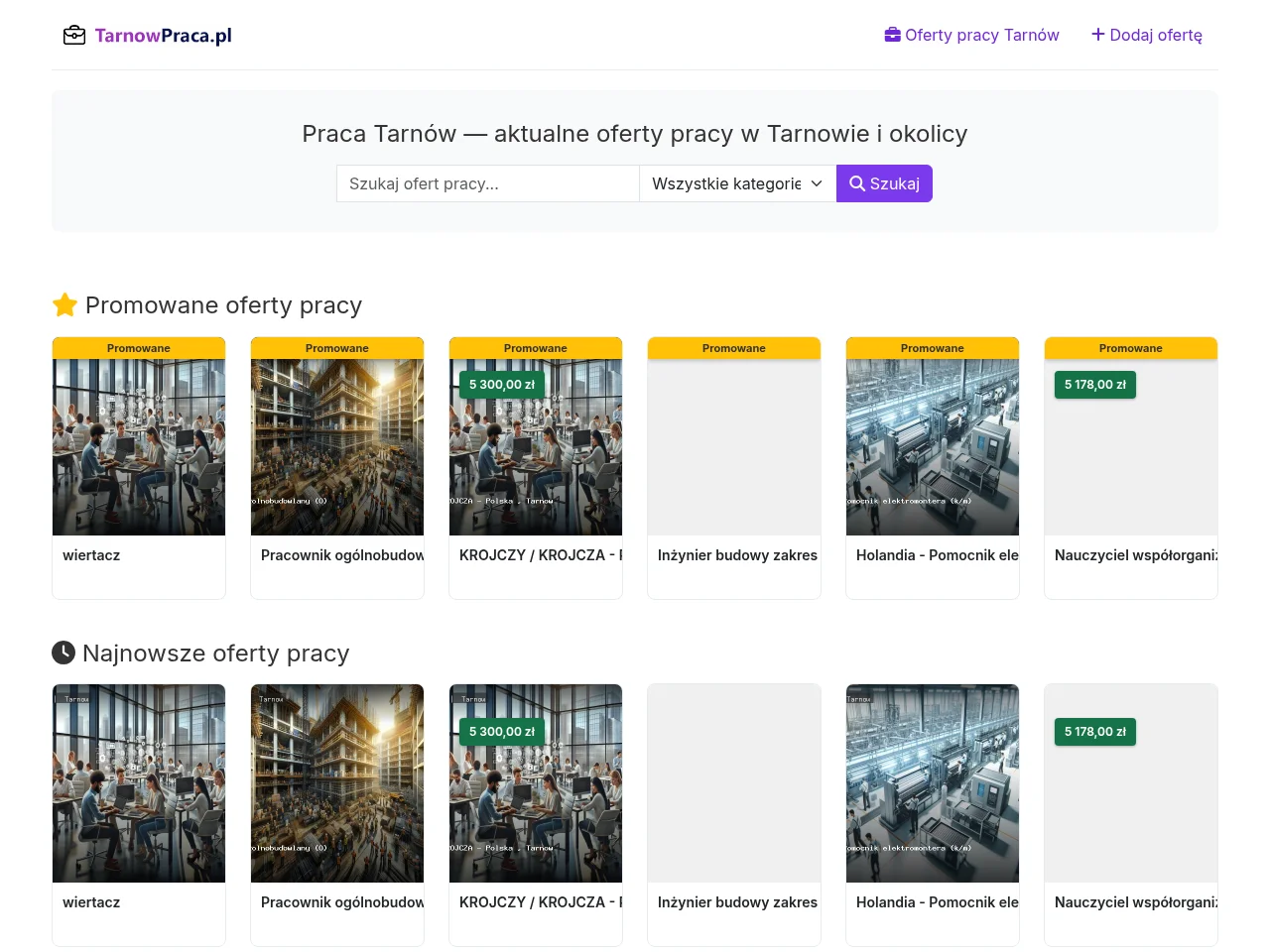Click Dodaj ofertę navigation link
Viewport: 1270px width, 952px height.
(1147, 35)
